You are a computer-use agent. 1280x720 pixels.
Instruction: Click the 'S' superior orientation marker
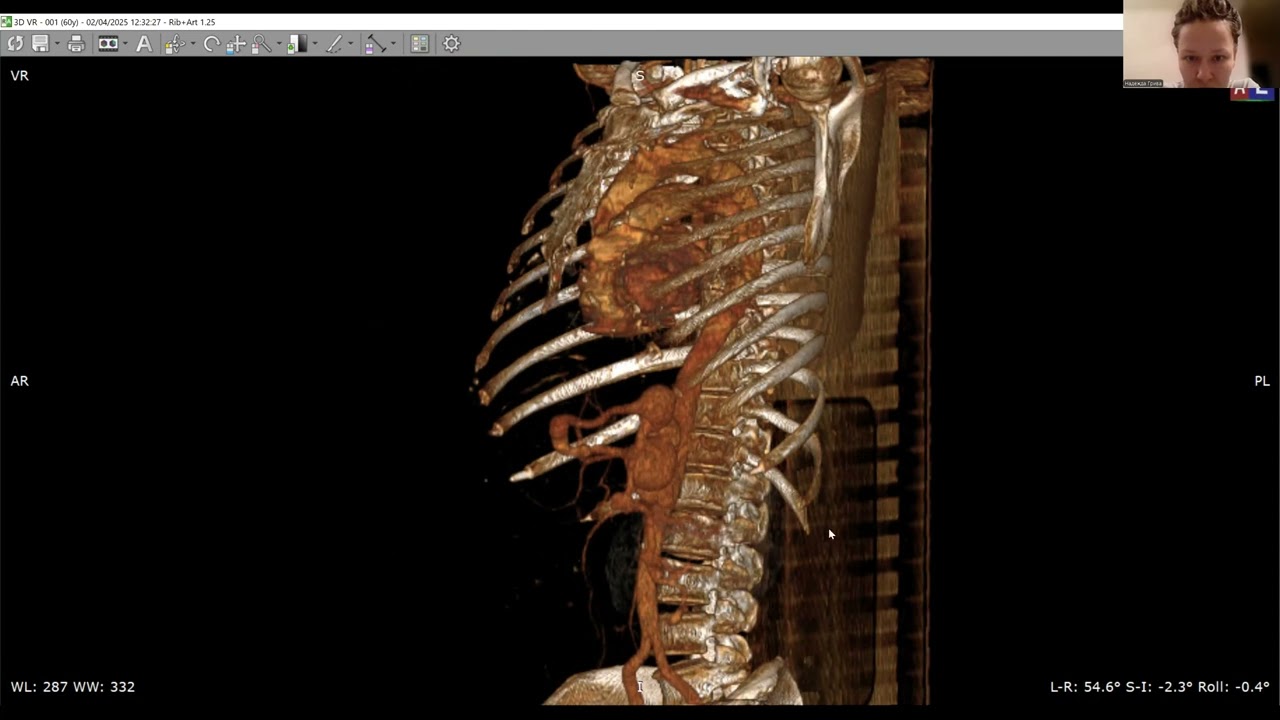pyautogui.click(x=639, y=76)
